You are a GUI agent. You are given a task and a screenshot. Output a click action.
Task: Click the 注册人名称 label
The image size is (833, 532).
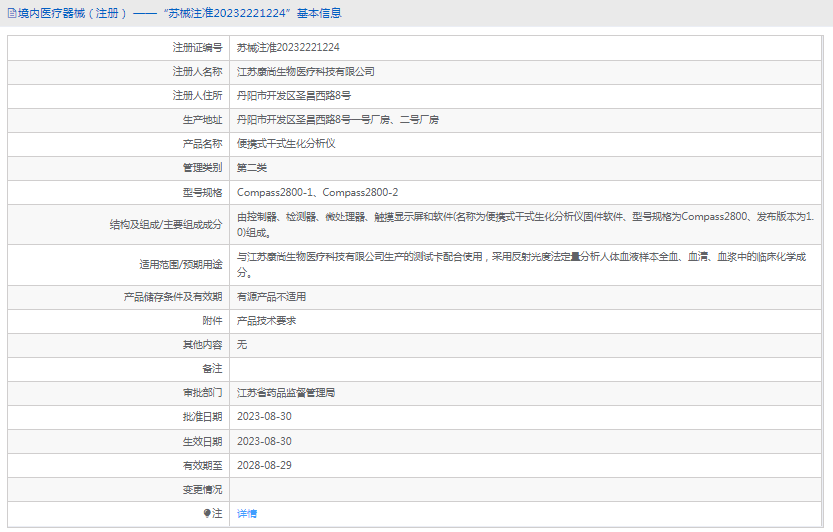click(x=197, y=72)
